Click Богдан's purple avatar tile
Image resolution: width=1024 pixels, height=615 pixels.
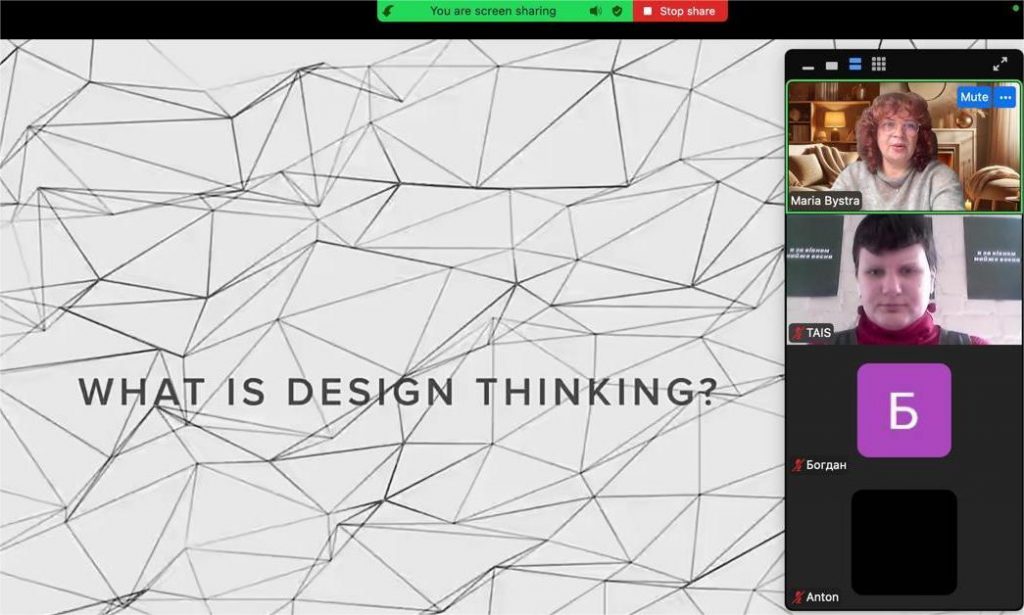(x=904, y=410)
